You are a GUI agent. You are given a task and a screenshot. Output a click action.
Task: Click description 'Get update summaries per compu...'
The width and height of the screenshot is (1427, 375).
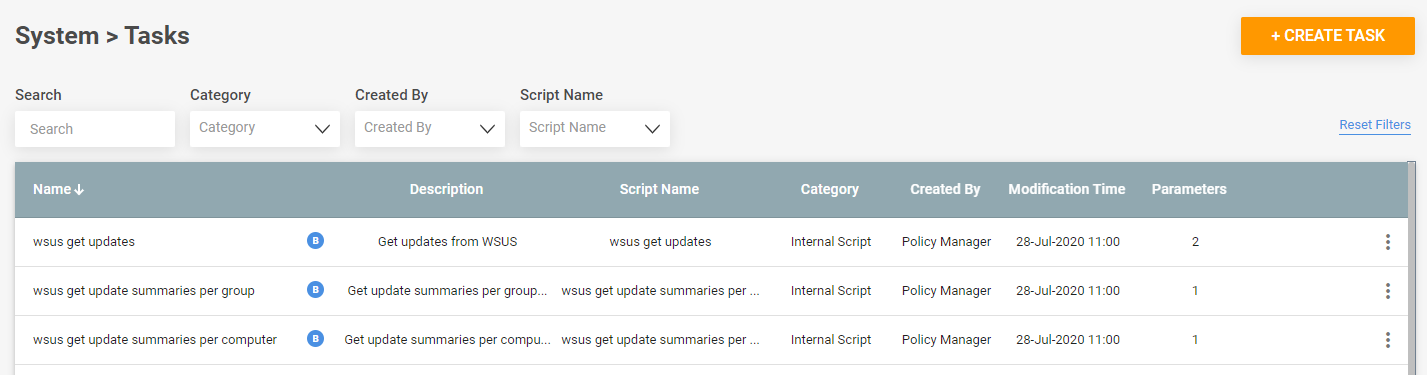(x=447, y=340)
